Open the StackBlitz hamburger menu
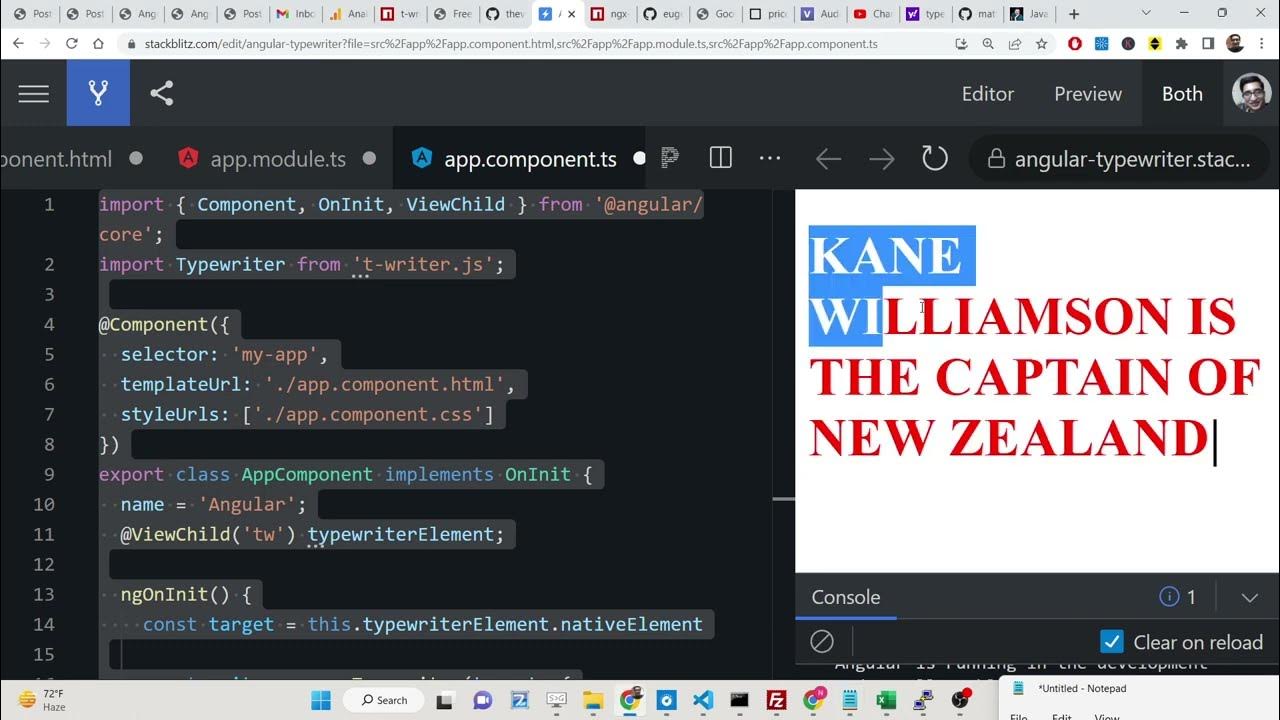 (33, 94)
